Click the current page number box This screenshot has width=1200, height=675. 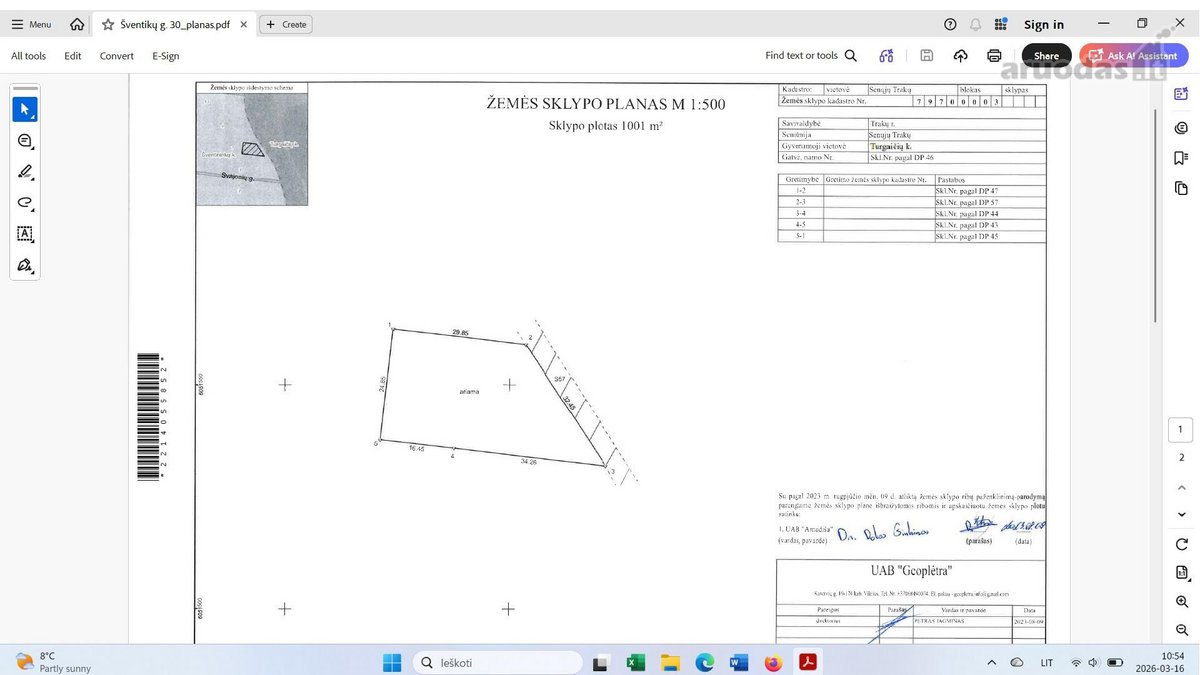tap(1181, 430)
